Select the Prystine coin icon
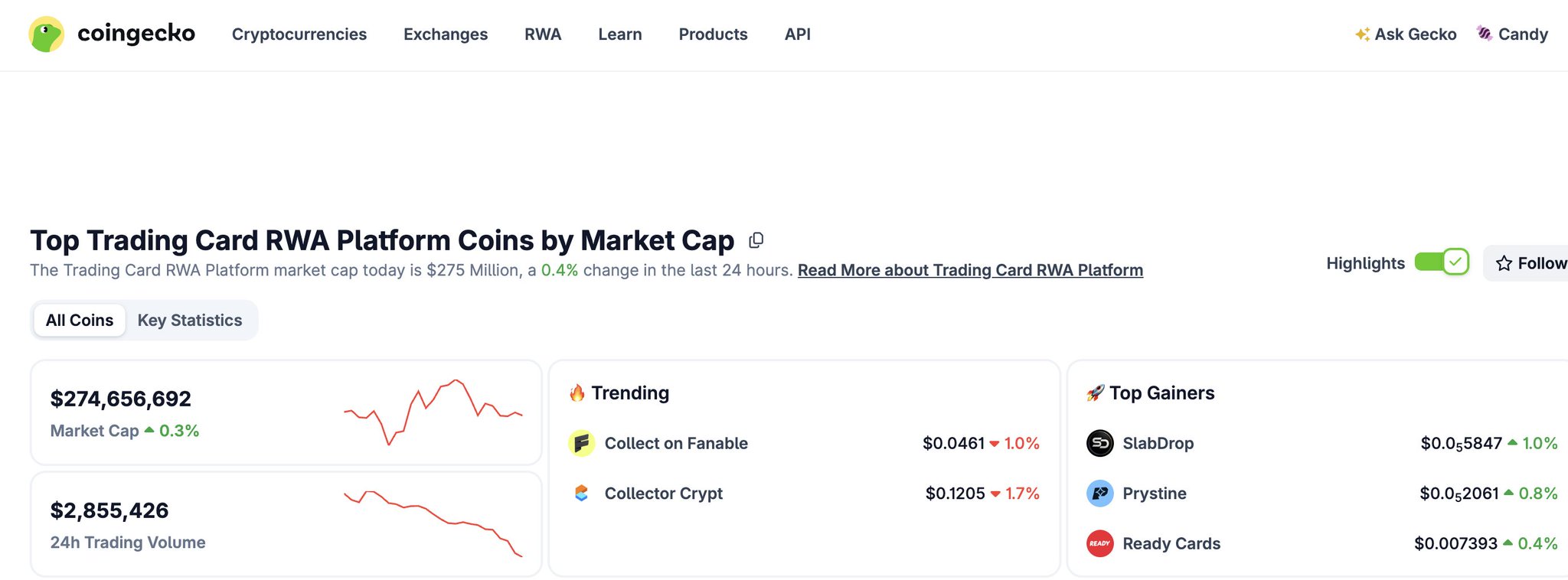This screenshot has width=1568, height=580. pos(1100,494)
